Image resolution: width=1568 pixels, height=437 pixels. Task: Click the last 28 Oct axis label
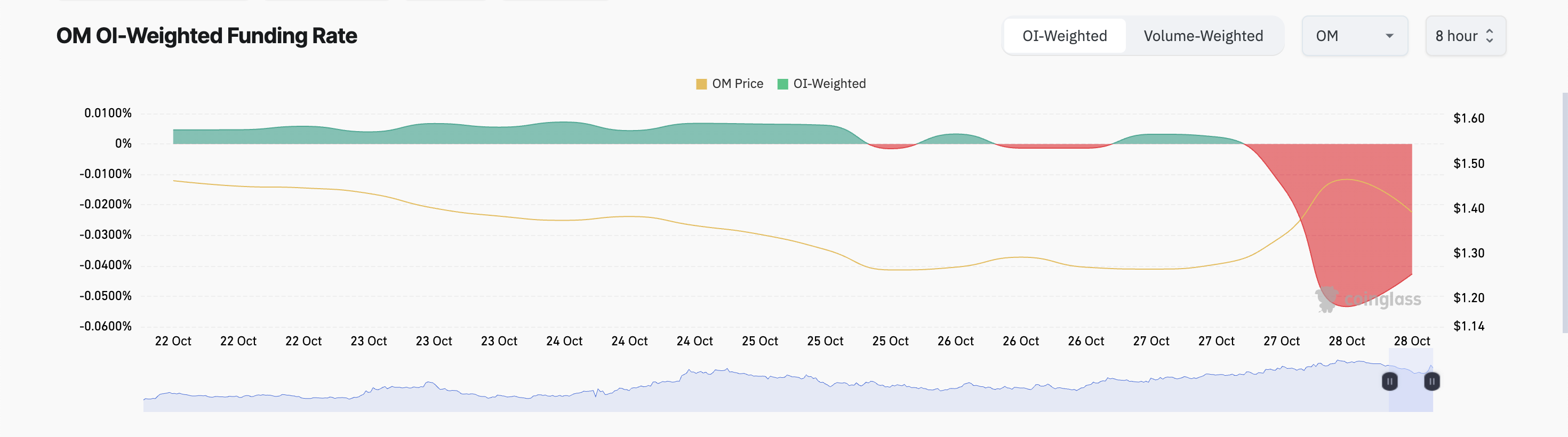1412,342
